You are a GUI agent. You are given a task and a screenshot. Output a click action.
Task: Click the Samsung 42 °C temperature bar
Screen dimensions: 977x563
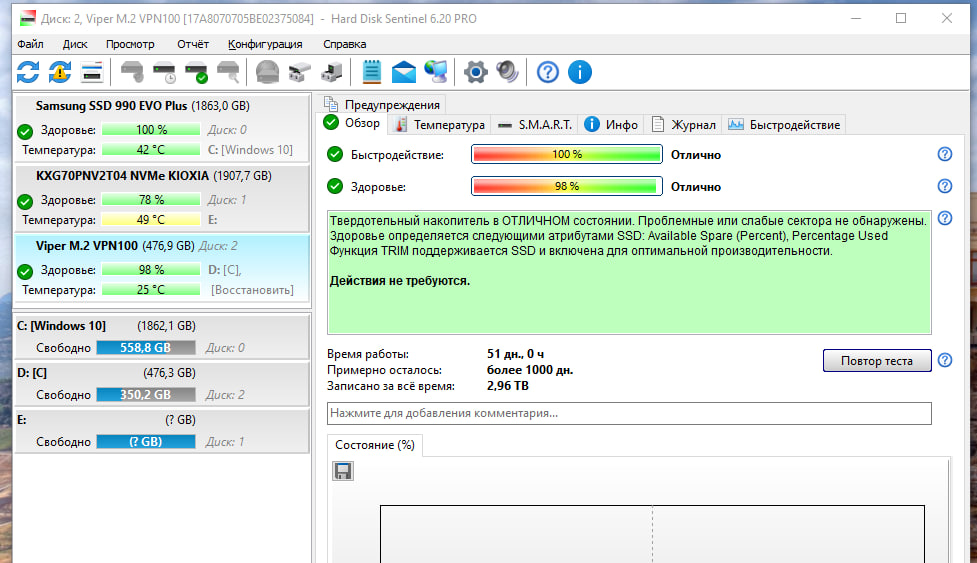pos(151,149)
